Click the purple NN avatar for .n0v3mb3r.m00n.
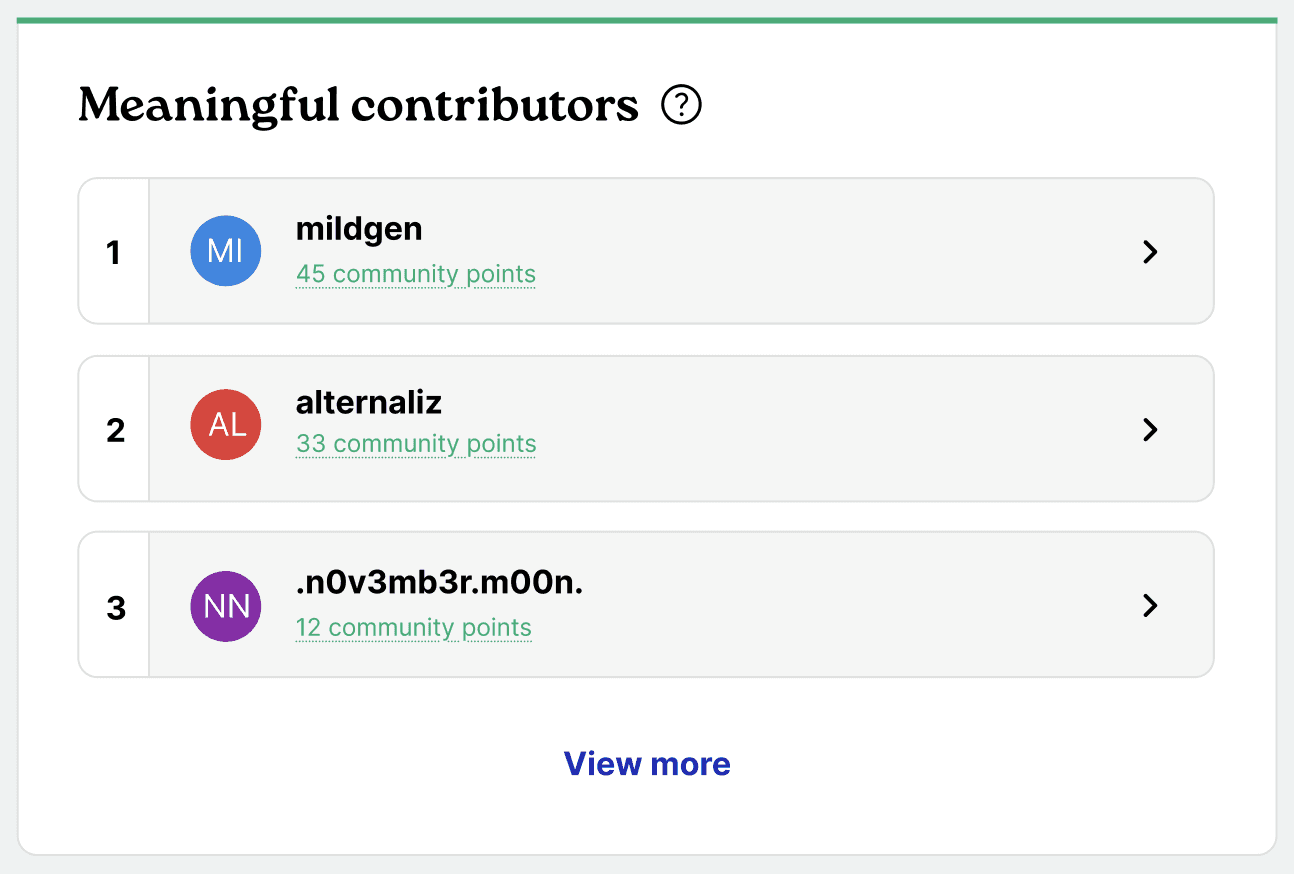The image size is (1294, 874). tap(225, 606)
